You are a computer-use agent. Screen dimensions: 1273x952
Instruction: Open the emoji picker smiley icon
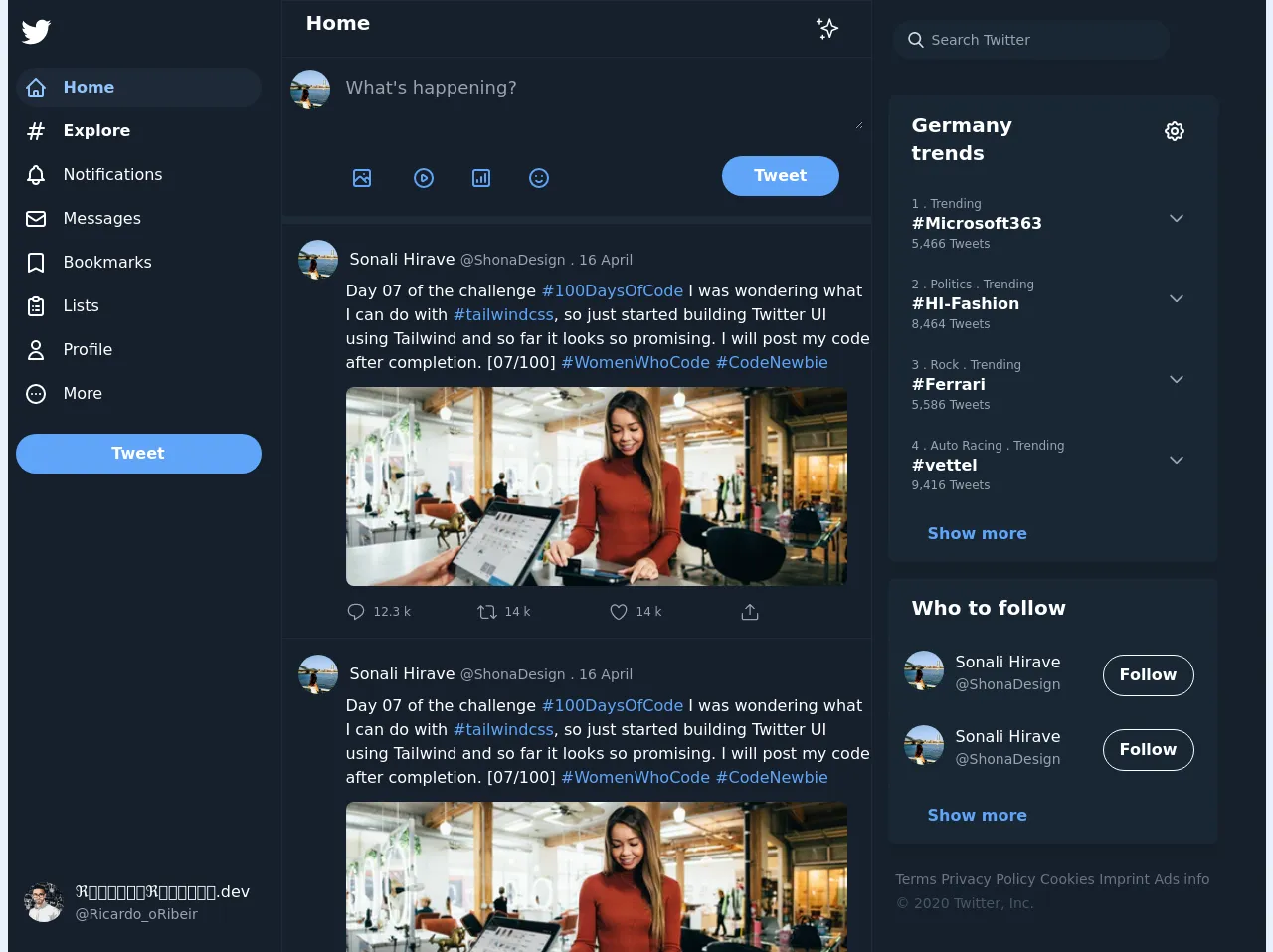539,178
